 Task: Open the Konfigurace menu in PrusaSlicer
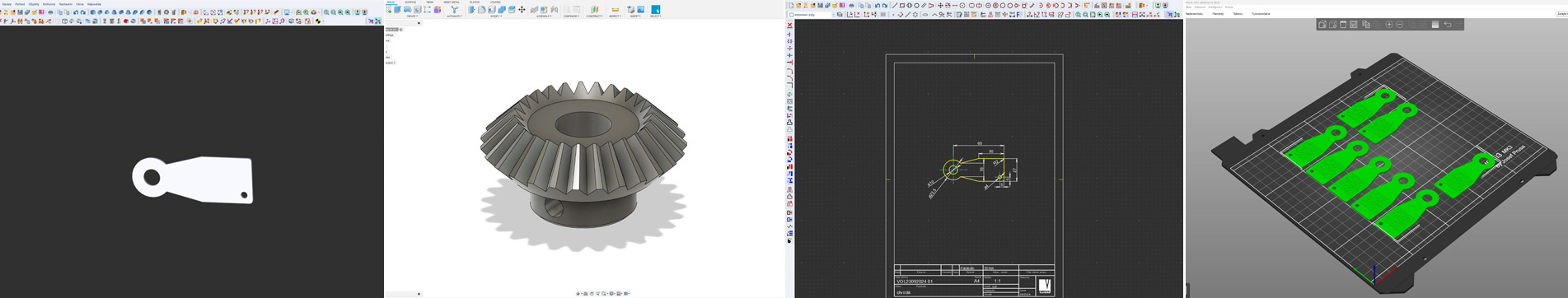(1215, 7)
